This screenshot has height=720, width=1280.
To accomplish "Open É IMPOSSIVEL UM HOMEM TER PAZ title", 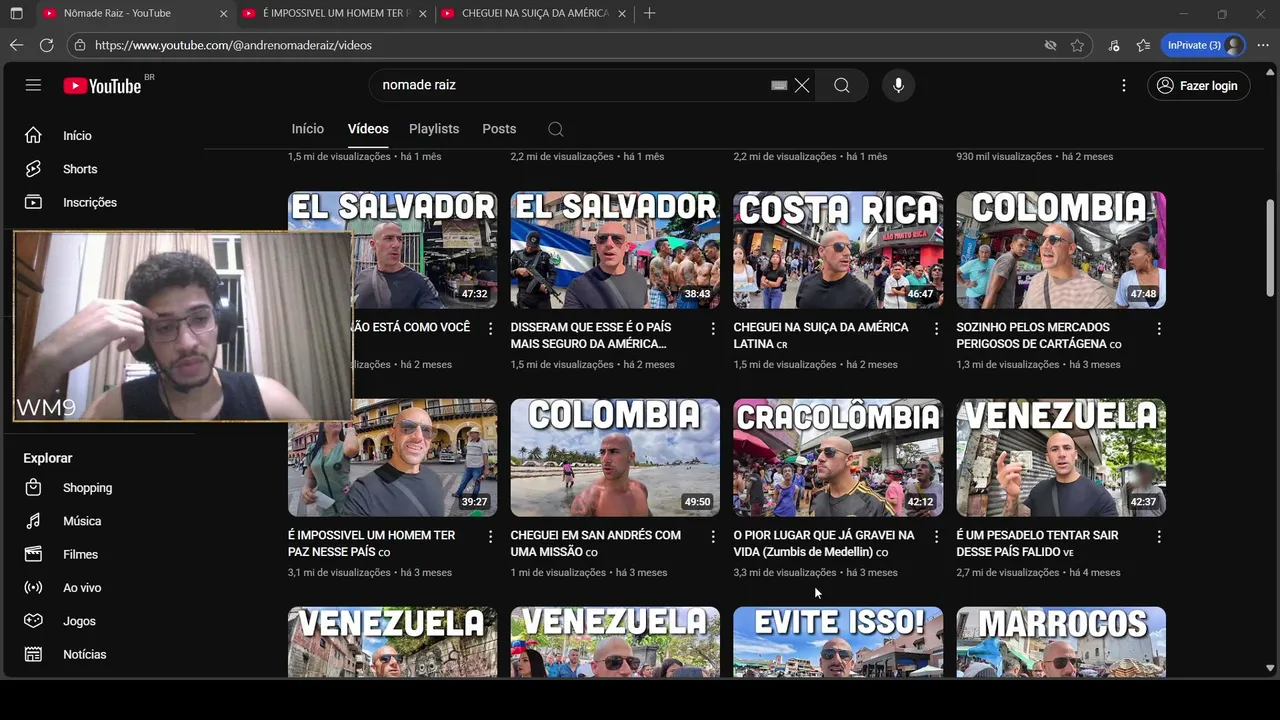I will pos(371,543).
